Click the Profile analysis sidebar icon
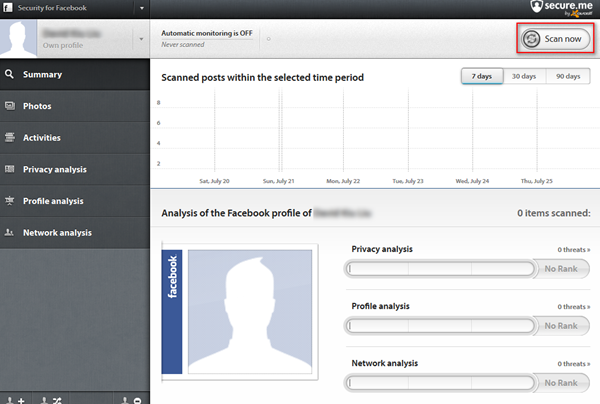Image resolution: width=600 pixels, height=404 pixels. click(x=9, y=201)
